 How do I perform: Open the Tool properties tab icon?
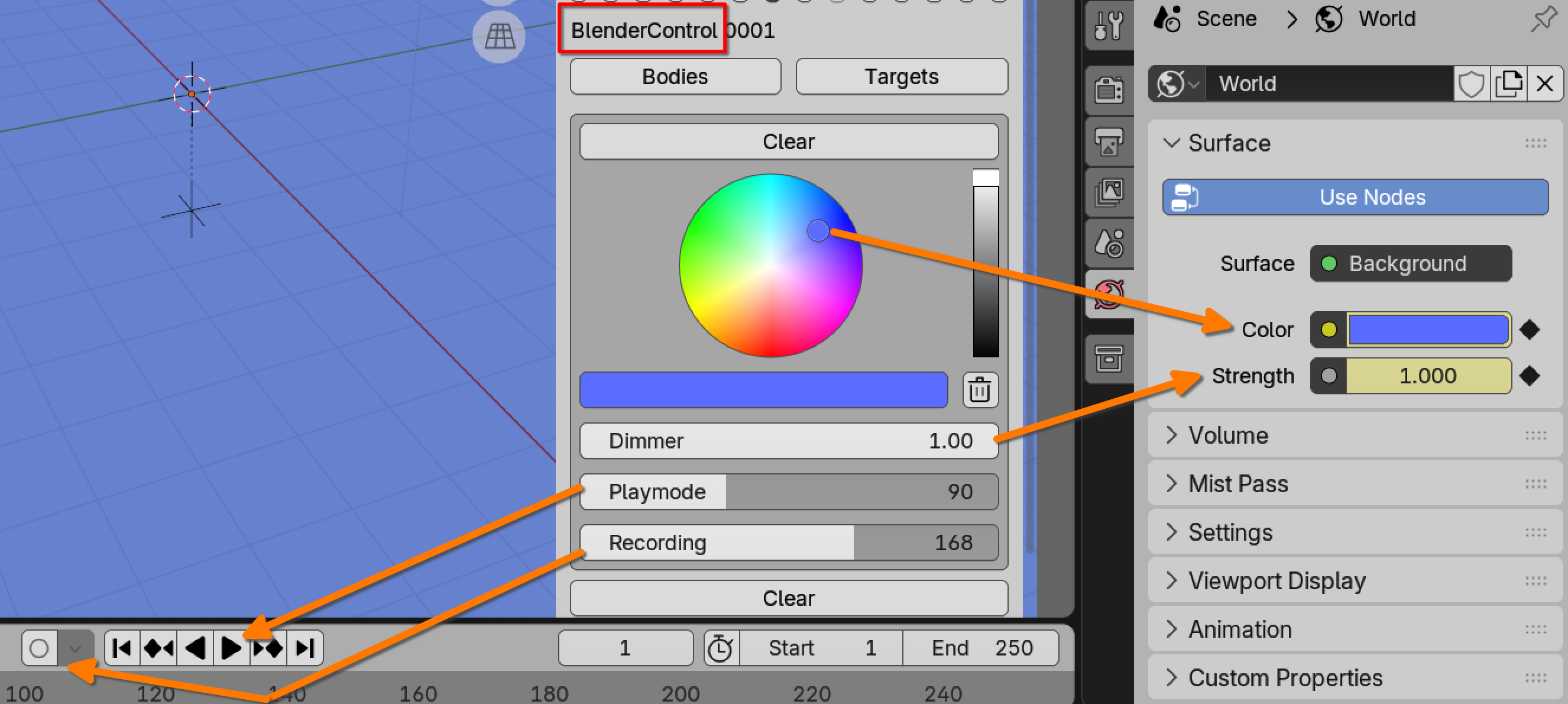(x=1109, y=25)
